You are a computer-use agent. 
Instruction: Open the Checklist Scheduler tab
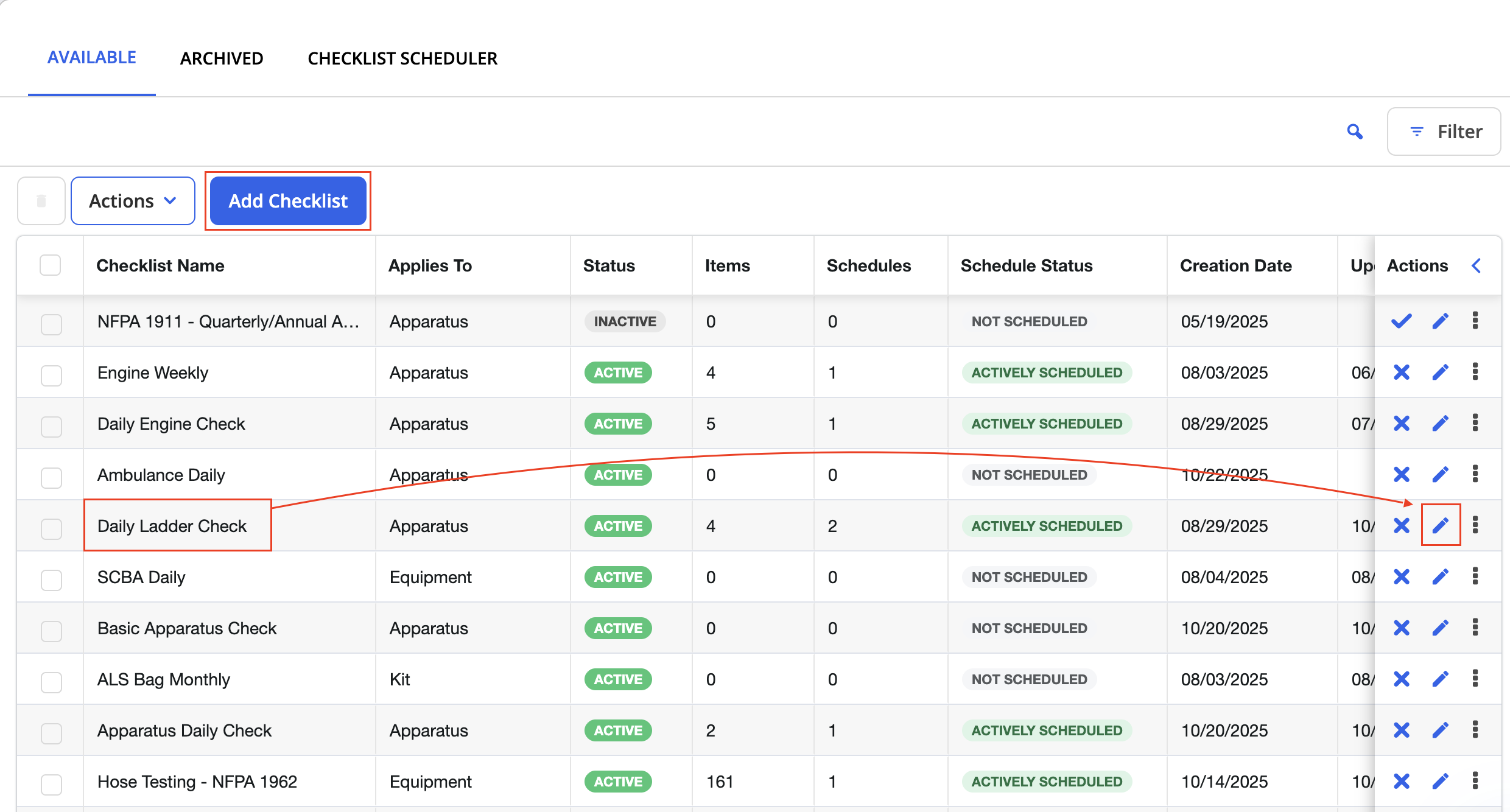[402, 58]
